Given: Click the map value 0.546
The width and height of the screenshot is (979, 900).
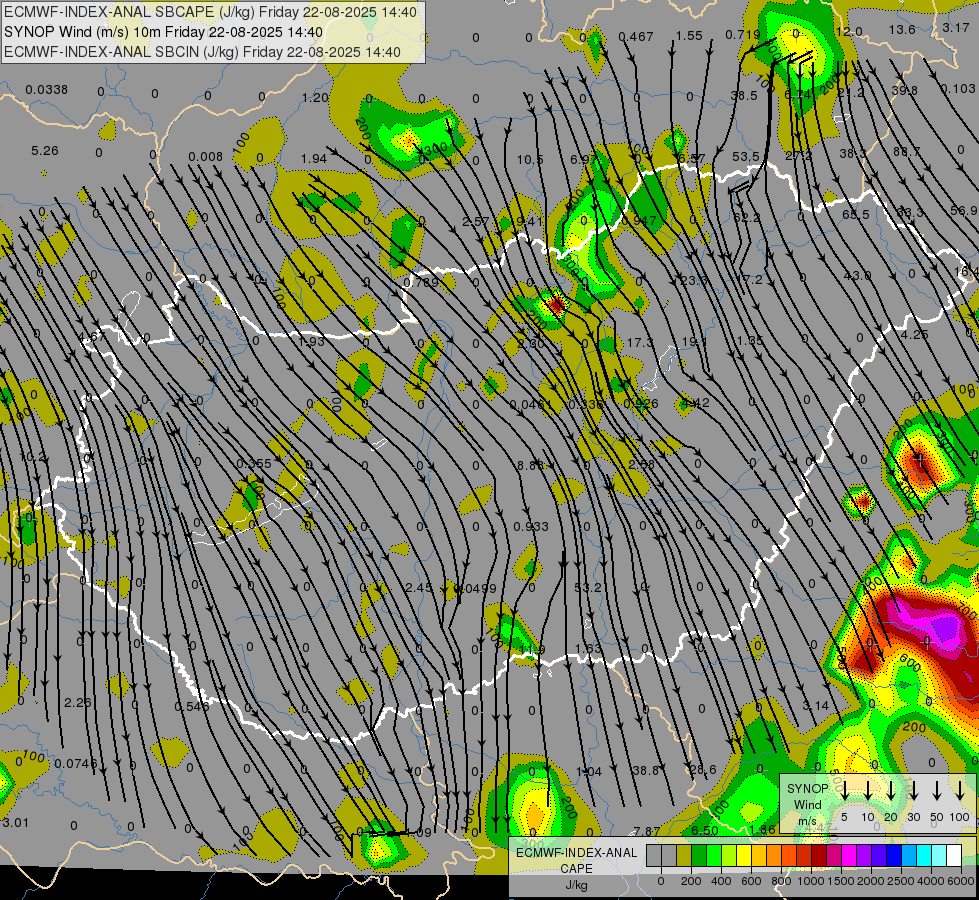Looking at the screenshot, I should click(192, 706).
